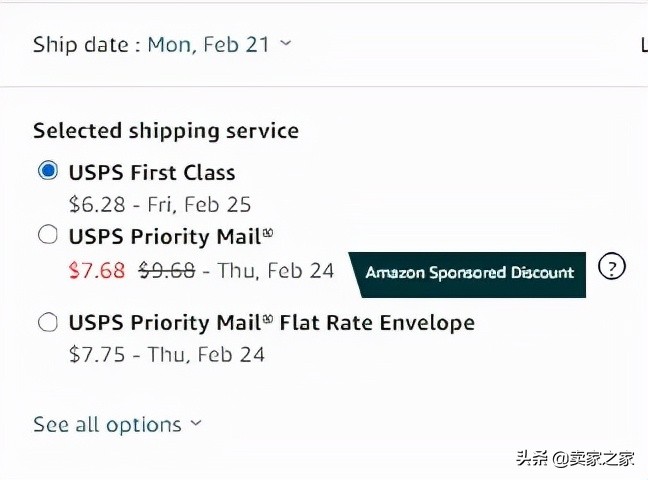Click the Mon, Feb 21 ship date
Image resolution: width=648 pixels, height=480 pixels.
coord(210,44)
